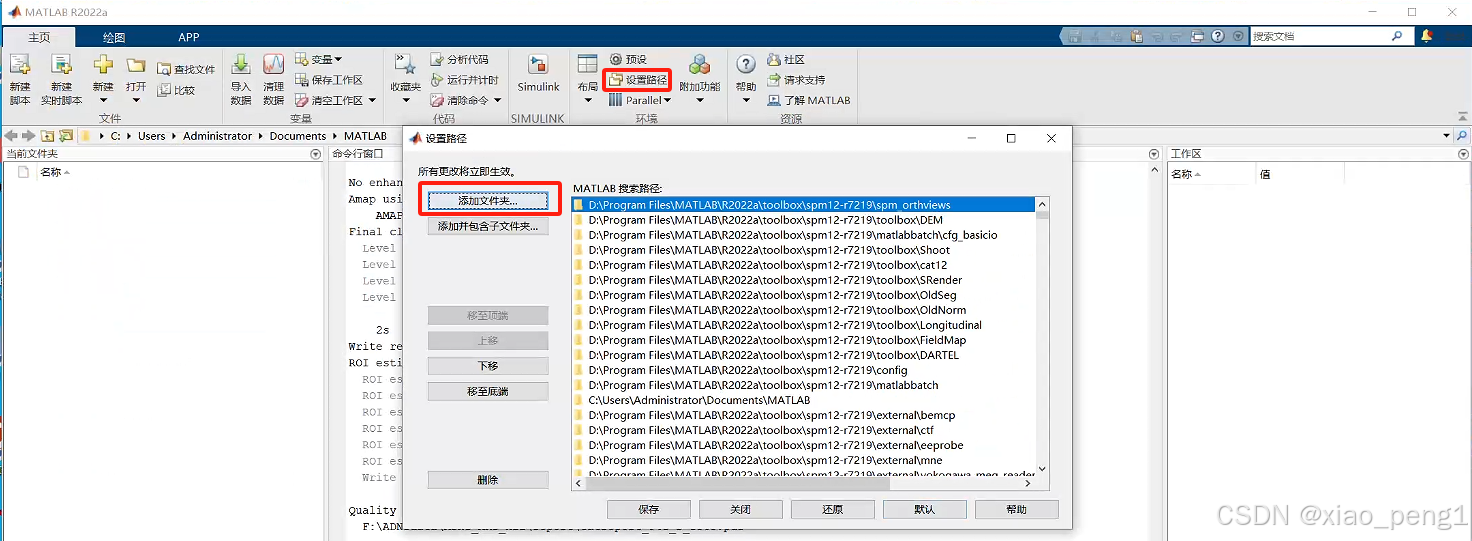Click 移至底端 (Move to Bottom) button
Screen dimensions: 1472x541
point(487,391)
